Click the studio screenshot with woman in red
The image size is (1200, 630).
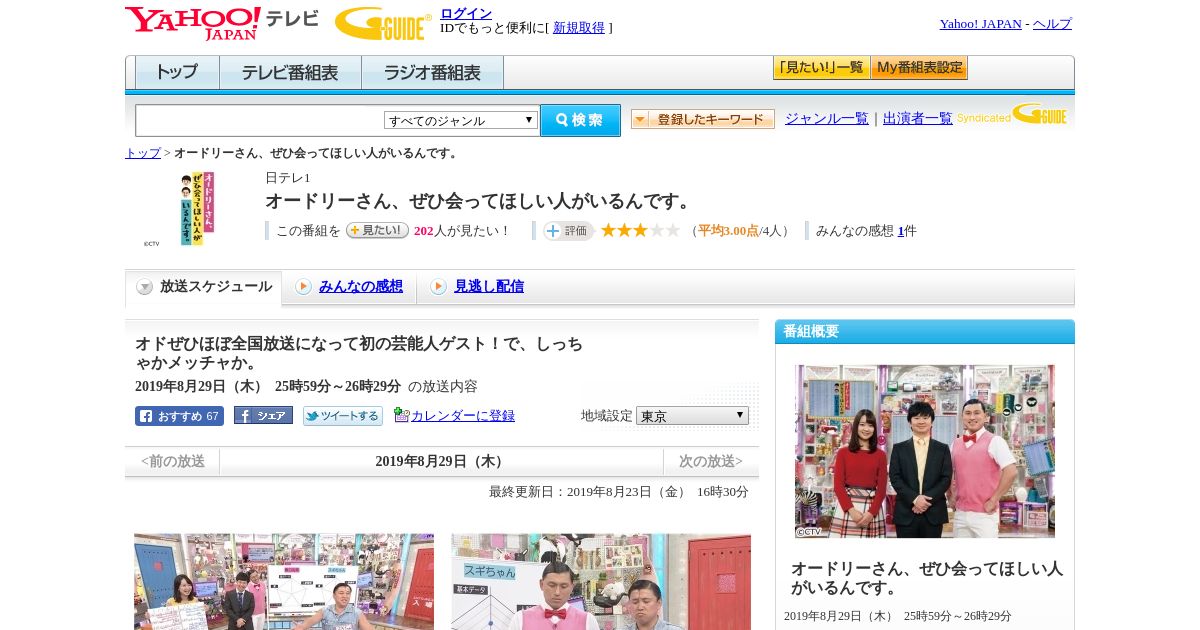(284, 581)
